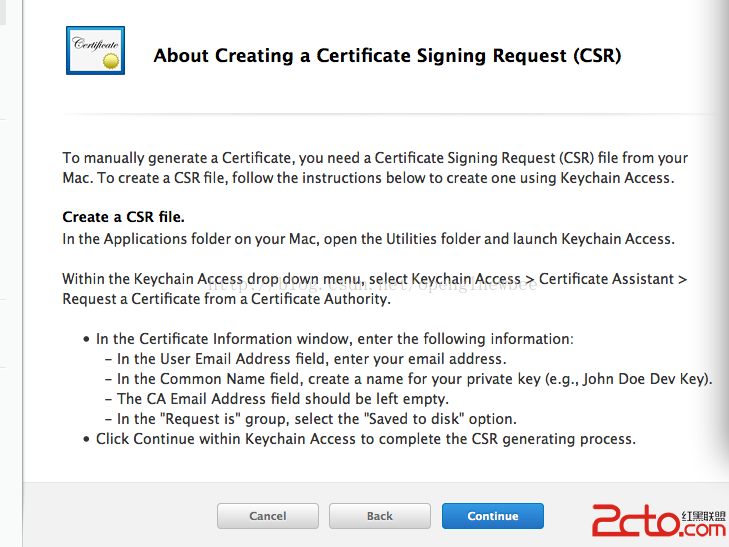The height and width of the screenshot is (547, 729).
Task: Click the "Saved to disk" option instruction line
Action: (x=316, y=419)
